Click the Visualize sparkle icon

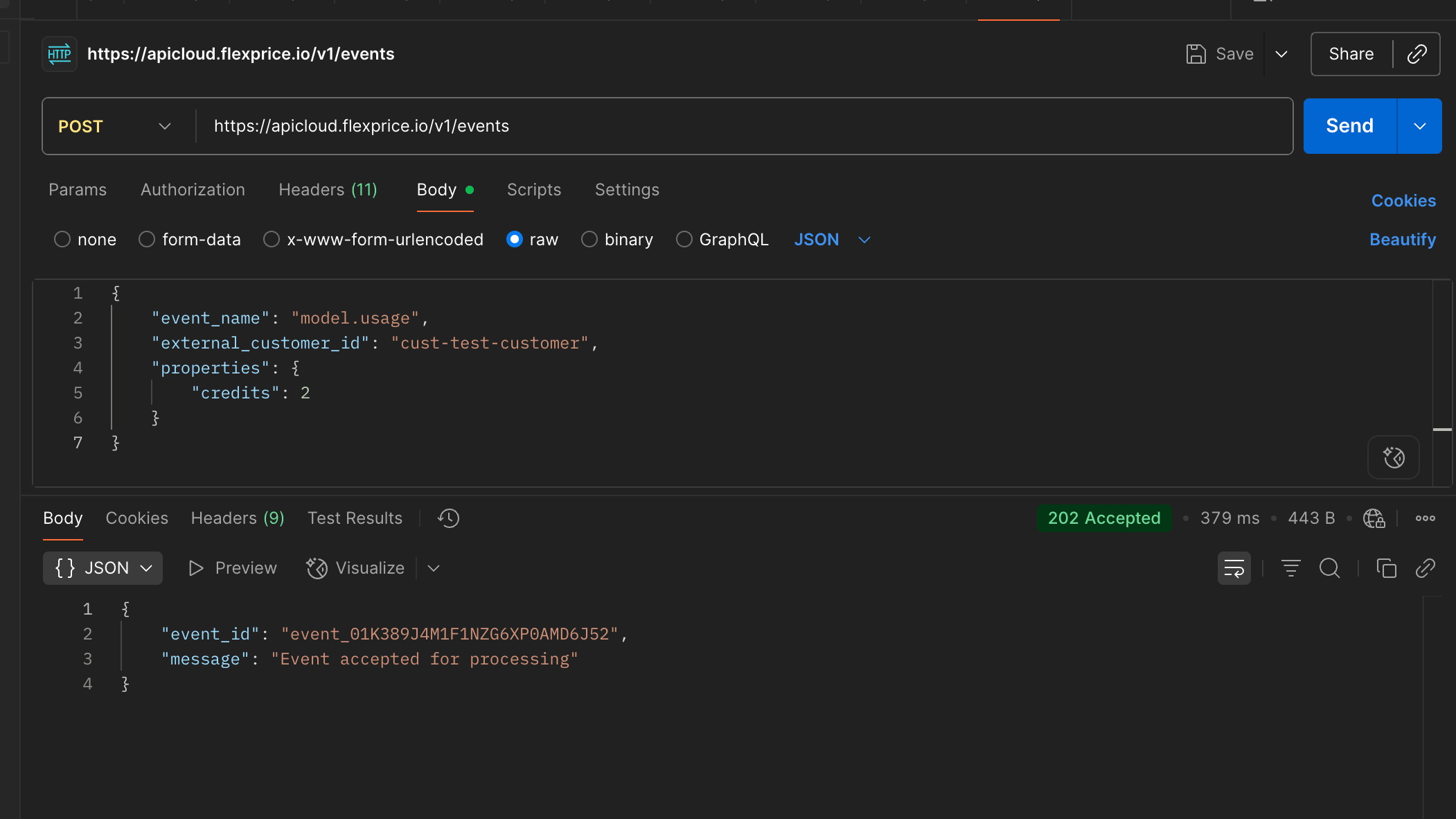pos(317,568)
